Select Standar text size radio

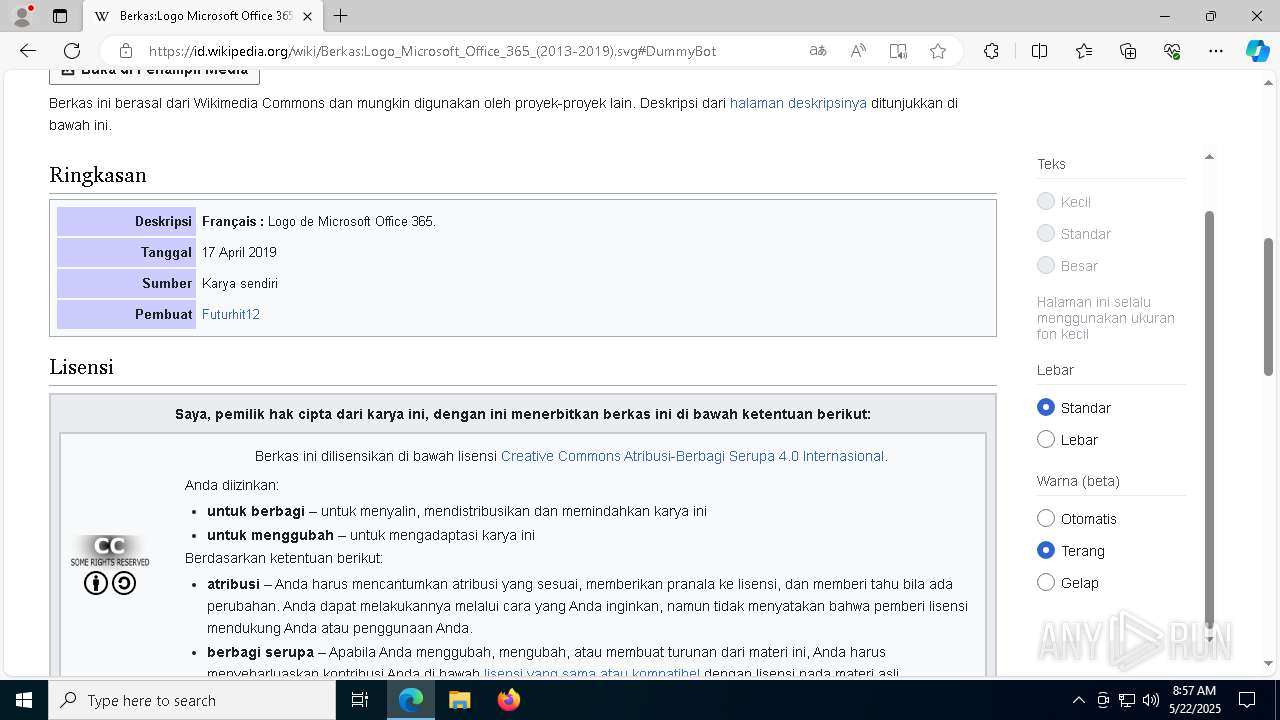click(1046, 234)
